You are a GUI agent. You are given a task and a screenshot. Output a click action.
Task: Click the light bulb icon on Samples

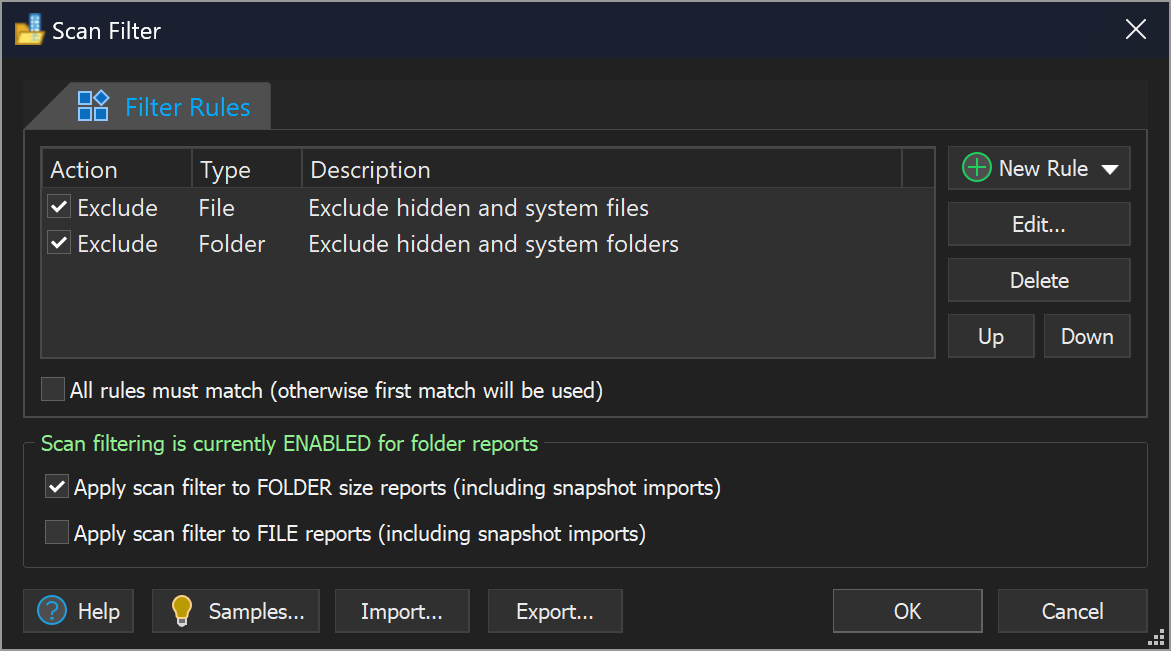click(x=181, y=611)
